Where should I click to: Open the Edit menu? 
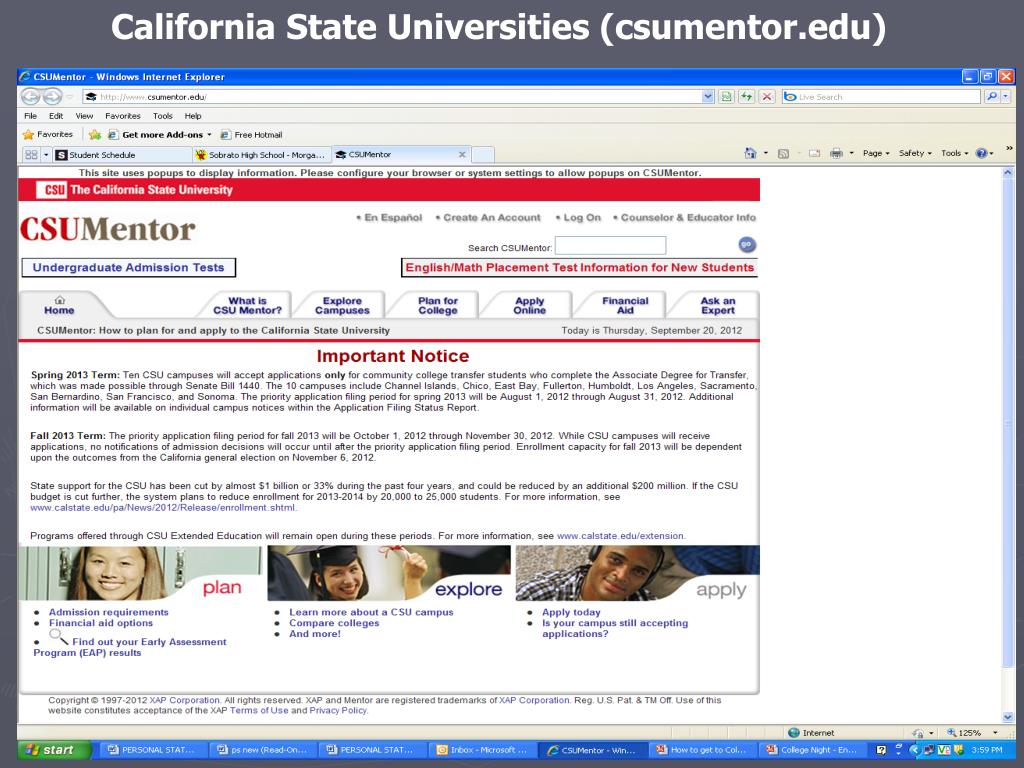tap(56, 116)
